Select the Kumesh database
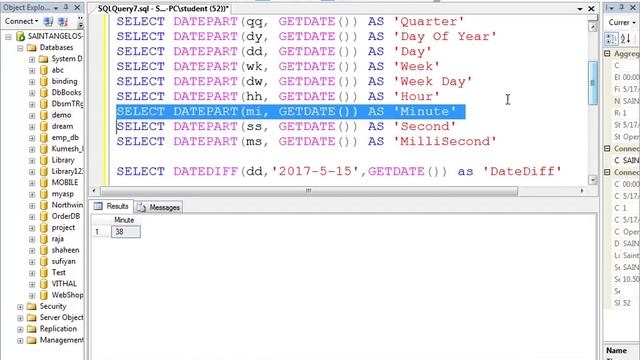The image size is (640, 360). point(67,149)
